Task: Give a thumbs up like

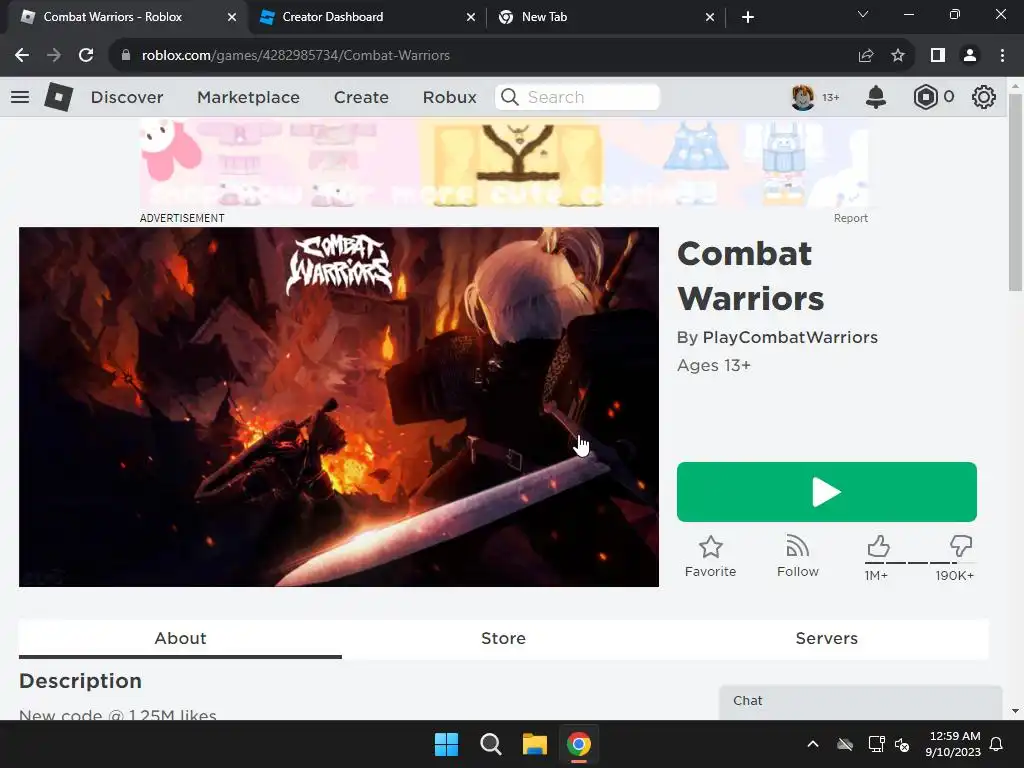Action: (x=878, y=546)
